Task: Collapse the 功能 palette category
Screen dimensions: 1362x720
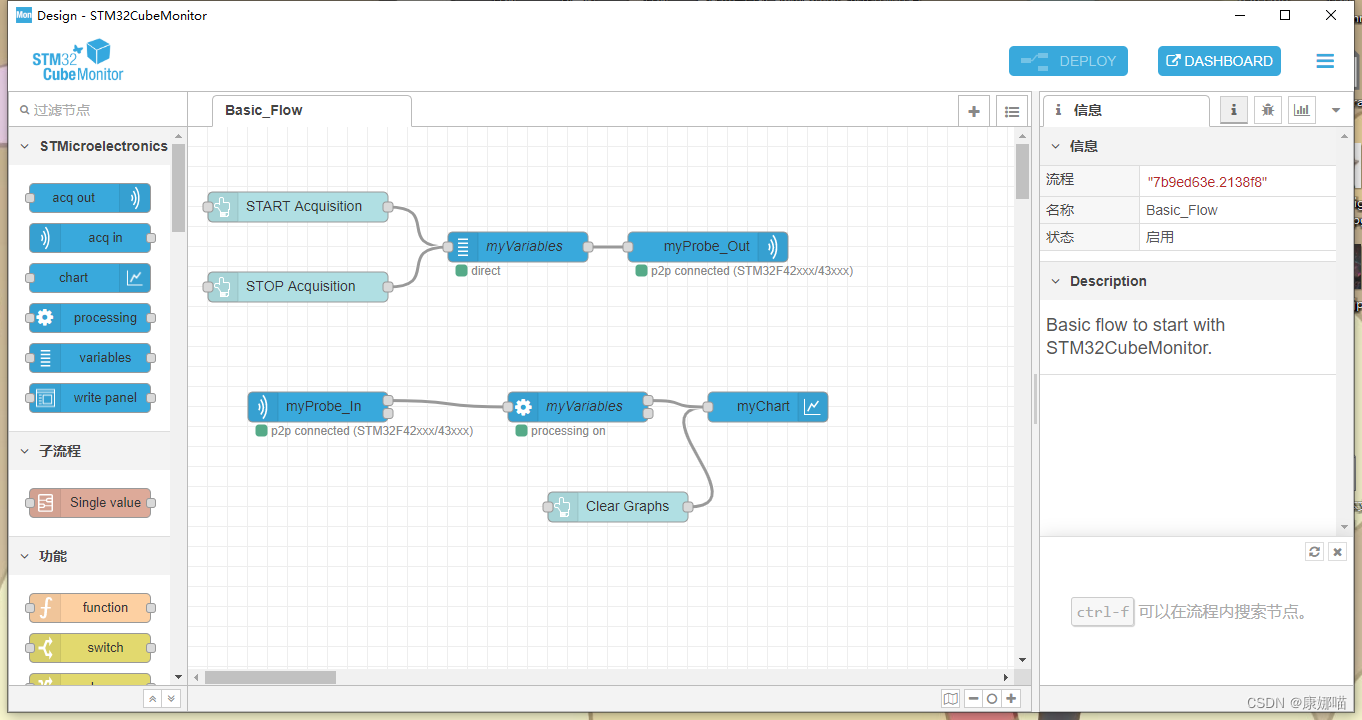Action: click(x=90, y=556)
